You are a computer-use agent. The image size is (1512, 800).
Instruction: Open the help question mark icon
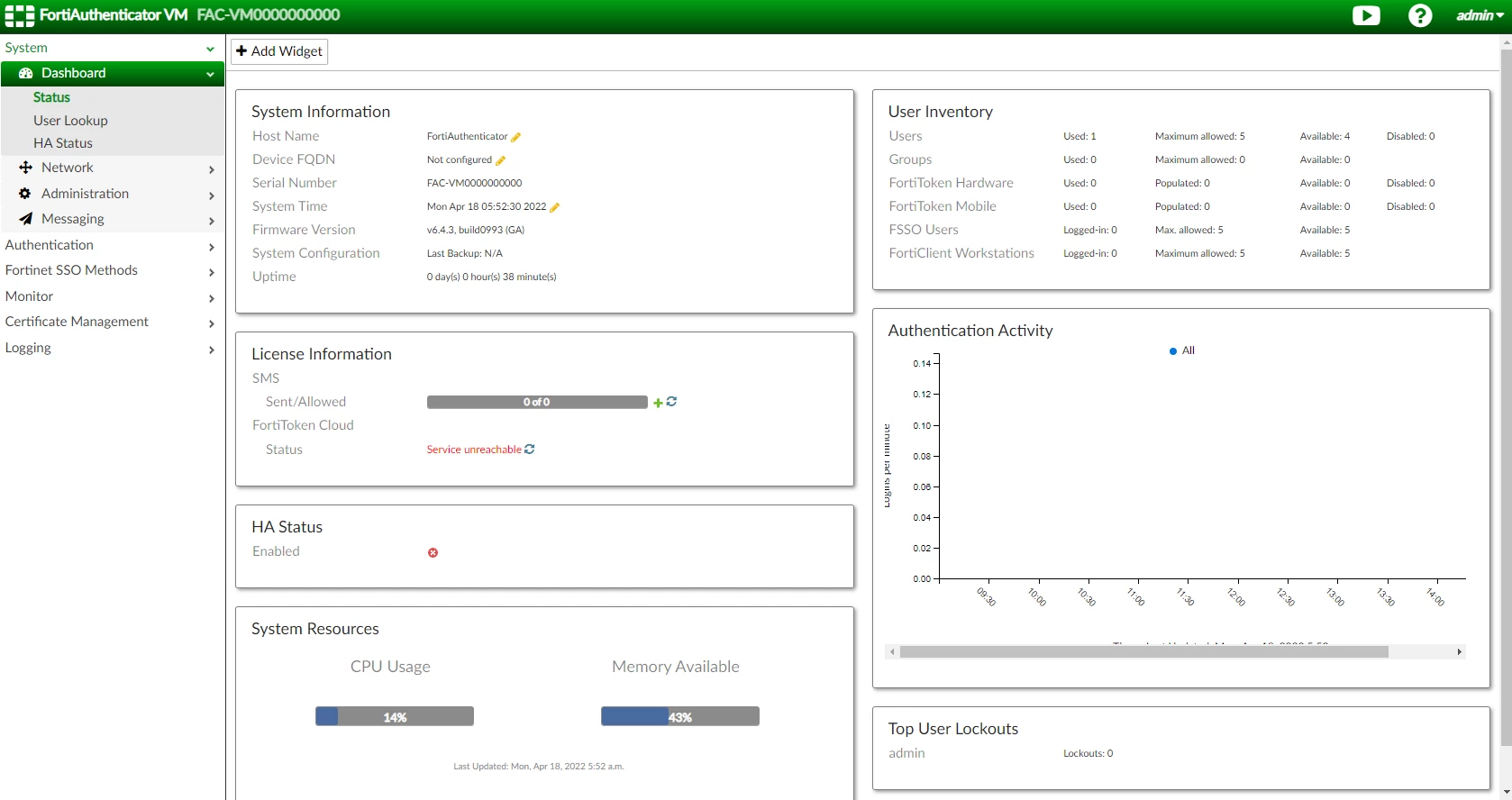click(x=1420, y=15)
